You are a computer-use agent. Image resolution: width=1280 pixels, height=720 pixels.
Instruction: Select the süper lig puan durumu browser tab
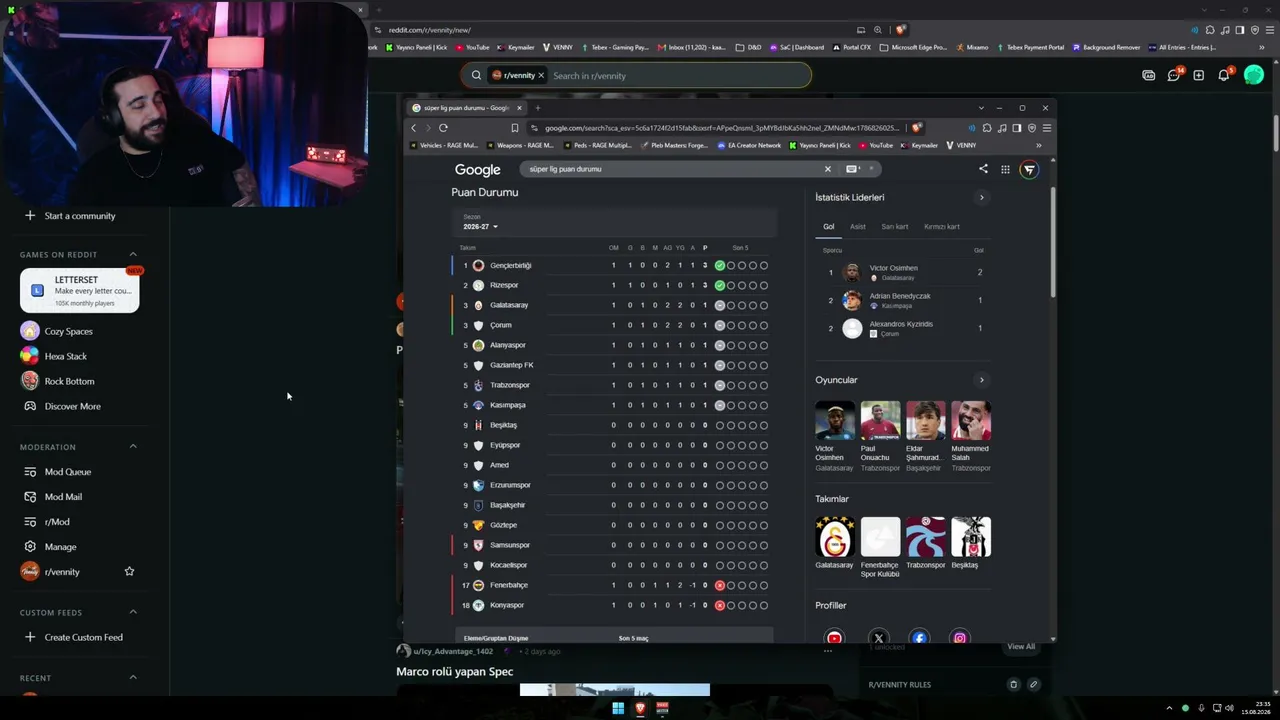(467, 108)
